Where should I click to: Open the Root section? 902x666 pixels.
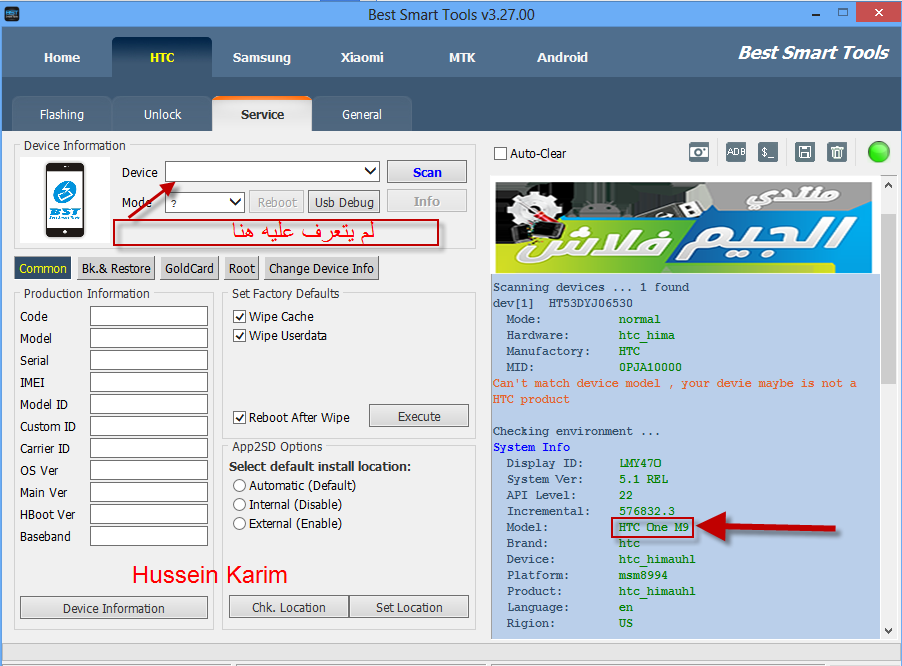[242, 269]
